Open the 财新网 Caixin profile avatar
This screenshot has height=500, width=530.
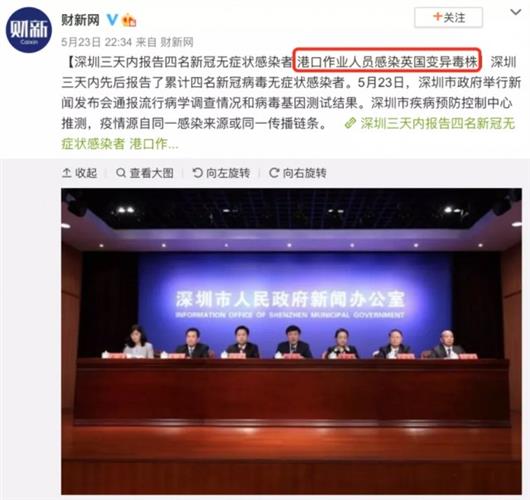point(29,30)
